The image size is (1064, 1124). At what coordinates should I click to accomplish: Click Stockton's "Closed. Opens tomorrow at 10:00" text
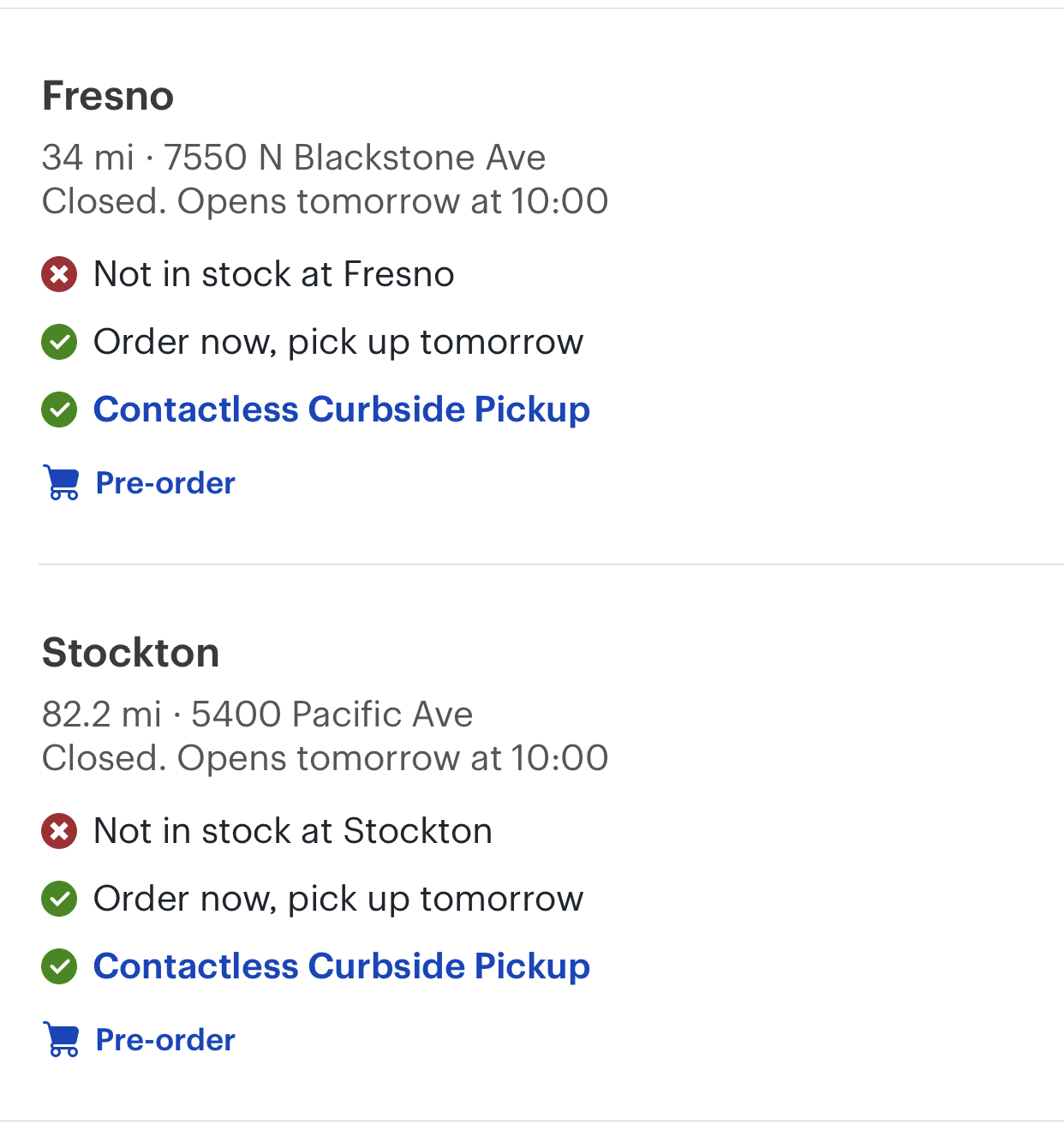click(325, 758)
